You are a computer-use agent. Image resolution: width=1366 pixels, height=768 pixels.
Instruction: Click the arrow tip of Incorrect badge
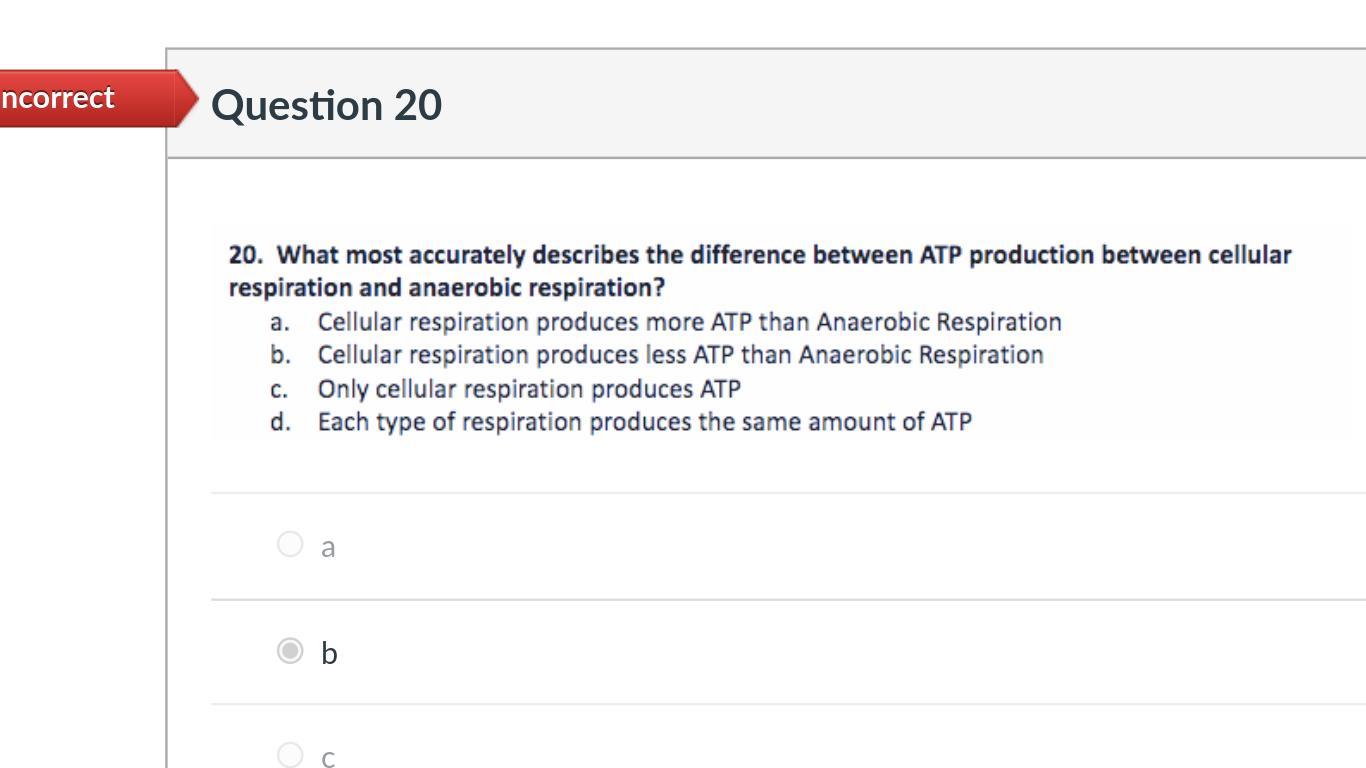pyautogui.click(x=190, y=98)
